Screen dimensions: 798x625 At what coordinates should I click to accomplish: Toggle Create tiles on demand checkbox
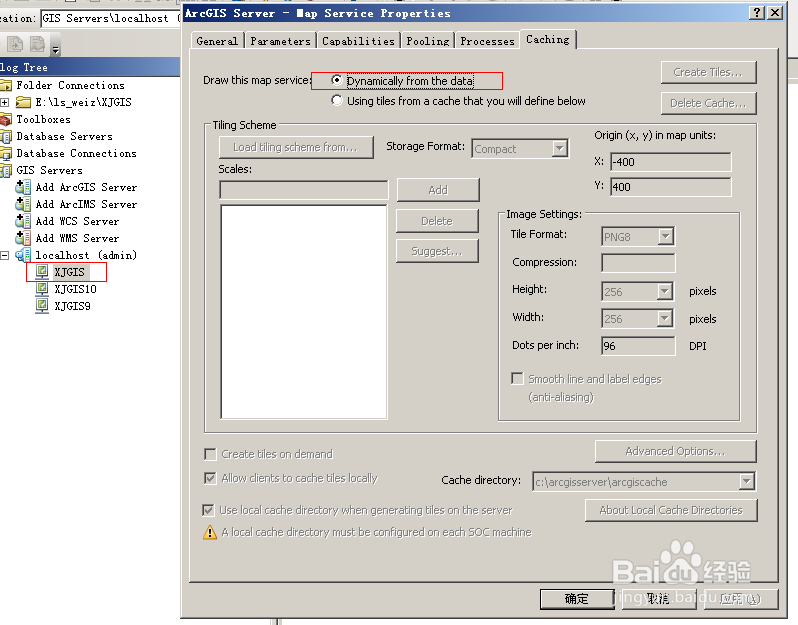point(210,454)
